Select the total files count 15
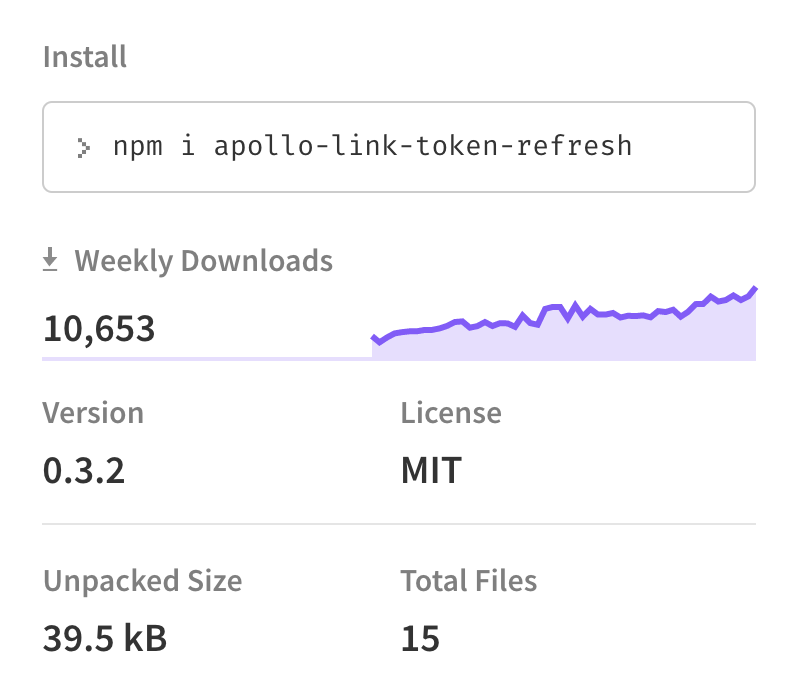Screen dimensions: 812x686 point(420,638)
